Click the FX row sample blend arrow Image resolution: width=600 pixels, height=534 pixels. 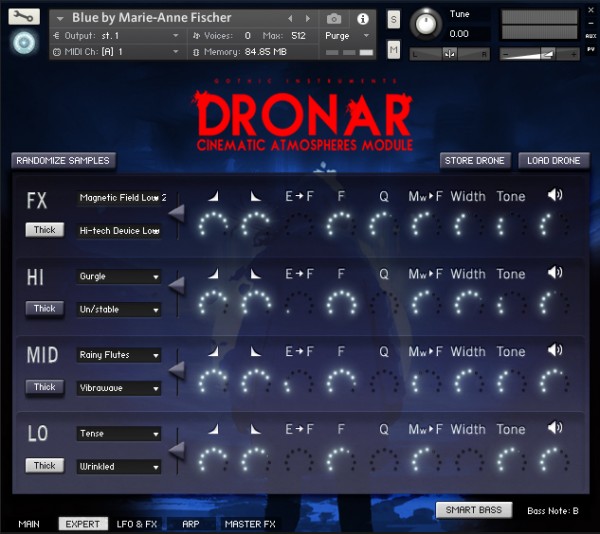coord(177,213)
